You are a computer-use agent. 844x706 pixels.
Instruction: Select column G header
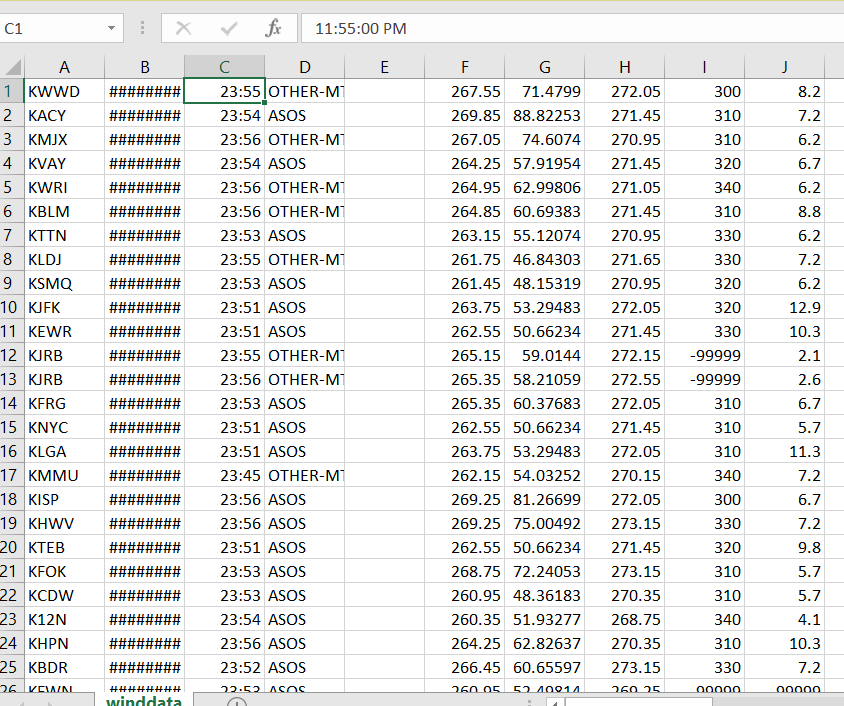pos(545,67)
